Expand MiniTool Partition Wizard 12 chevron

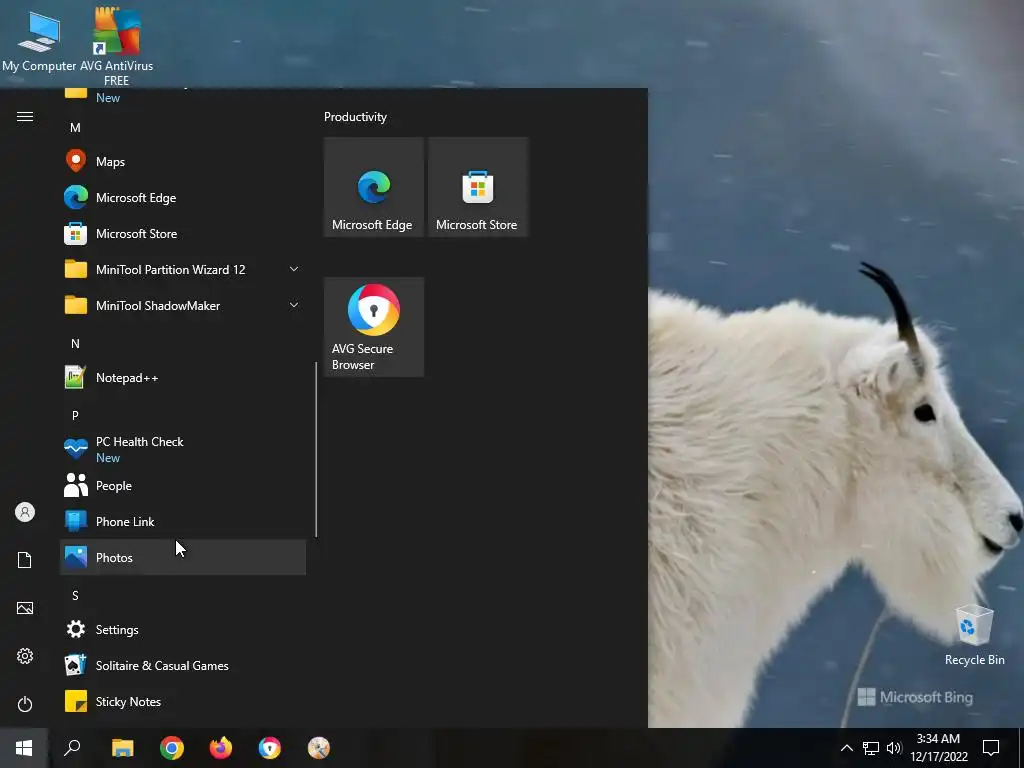tap(294, 269)
